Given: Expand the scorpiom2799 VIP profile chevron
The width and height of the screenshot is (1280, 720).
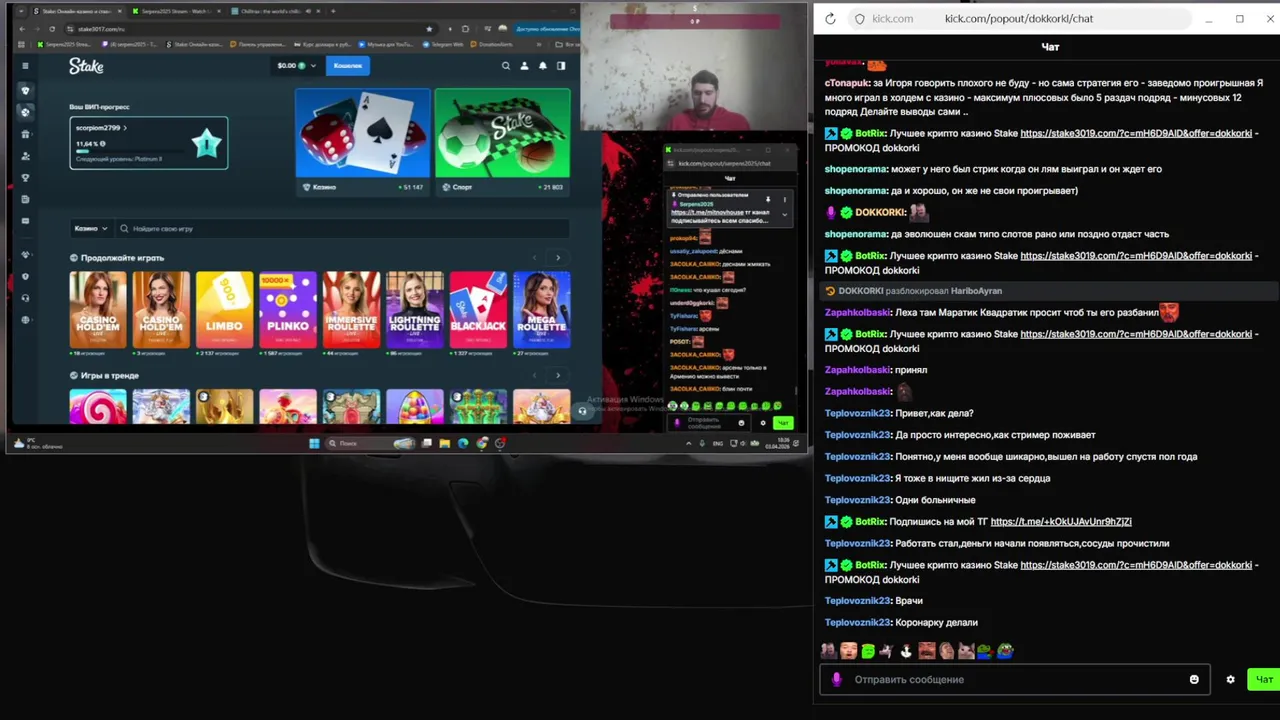Looking at the screenshot, I should tap(125, 128).
